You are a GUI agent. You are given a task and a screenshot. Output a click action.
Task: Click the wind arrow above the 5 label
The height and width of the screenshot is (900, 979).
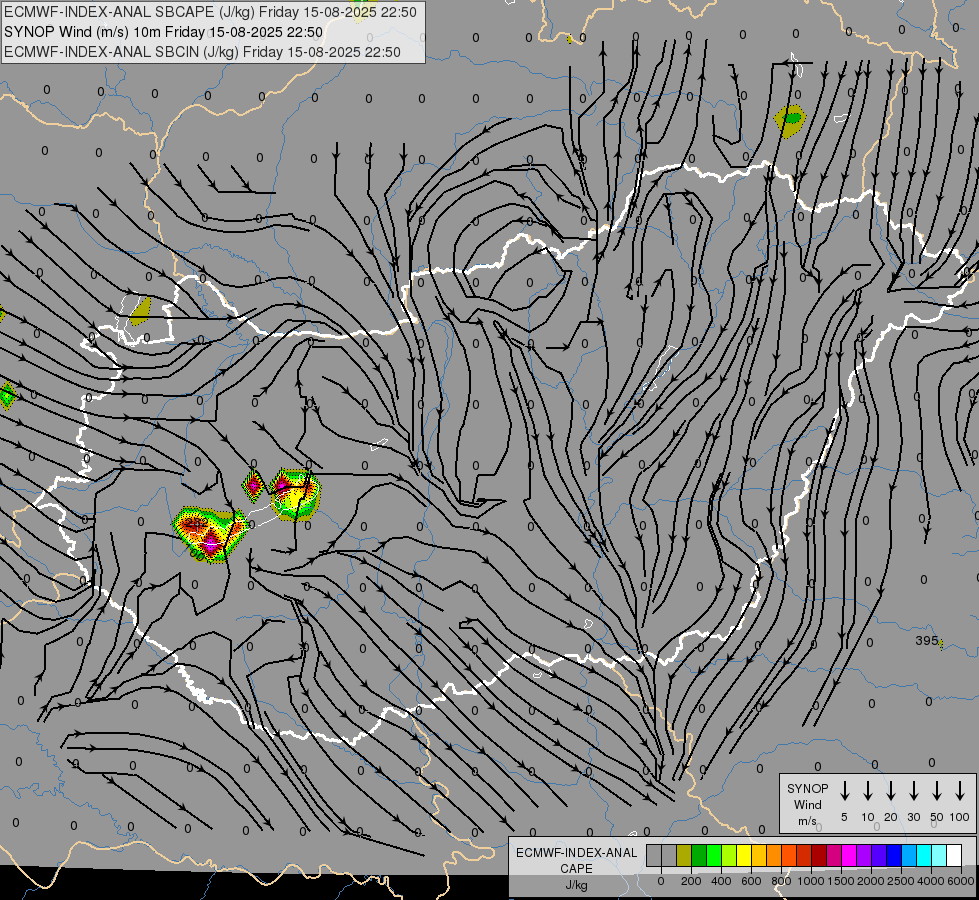[x=844, y=791]
